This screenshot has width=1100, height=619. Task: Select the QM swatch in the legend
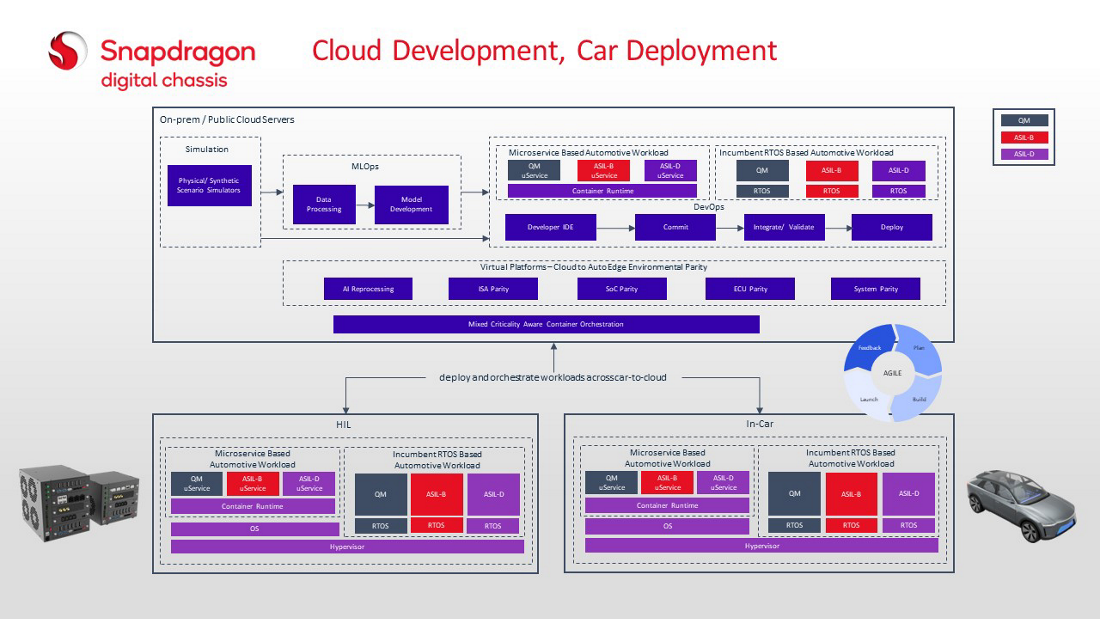point(1023,121)
